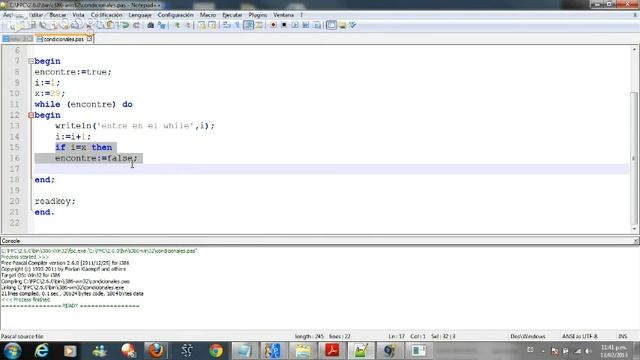640x360 pixels.
Task: Run macro multiple times icon
Action: click(305, 25)
